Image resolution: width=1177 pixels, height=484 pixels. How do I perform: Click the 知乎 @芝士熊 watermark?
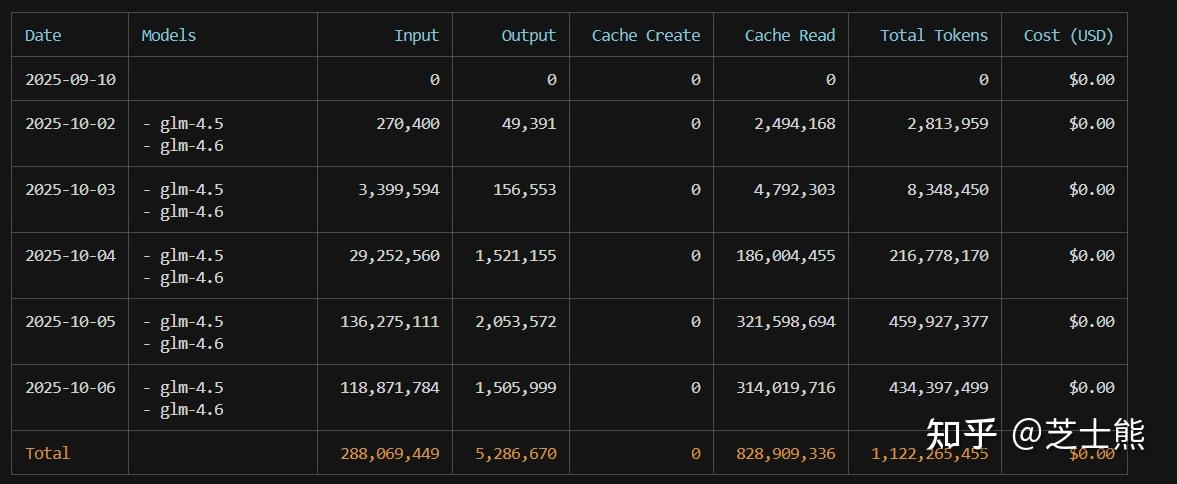point(1034,435)
